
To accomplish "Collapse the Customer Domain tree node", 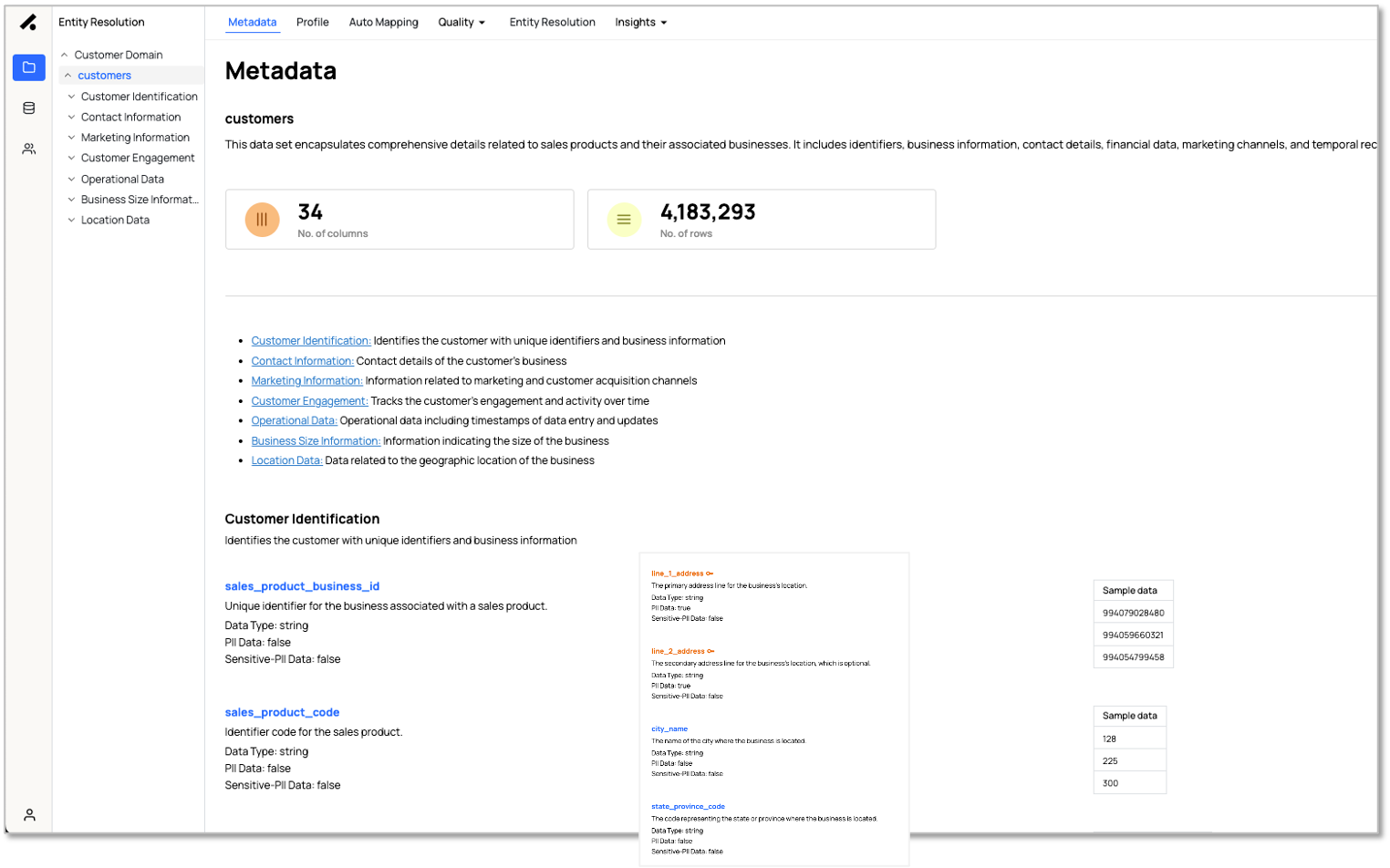I will point(65,55).
